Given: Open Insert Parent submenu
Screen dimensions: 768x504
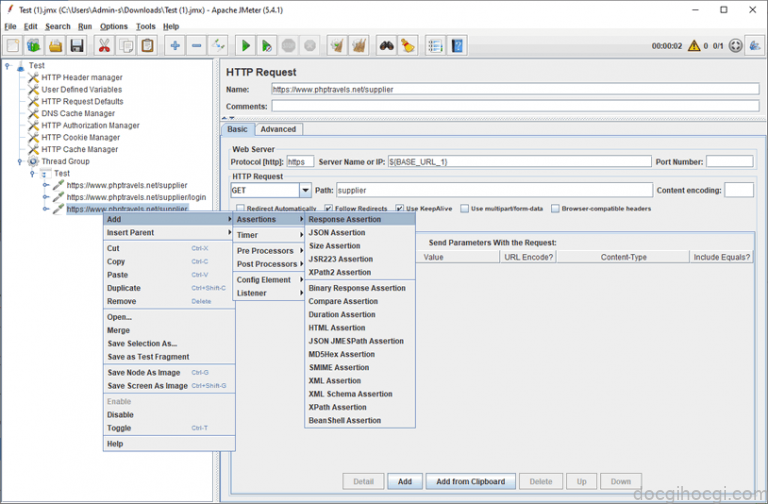Looking at the screenshot, I should click(x=169, y=233).
